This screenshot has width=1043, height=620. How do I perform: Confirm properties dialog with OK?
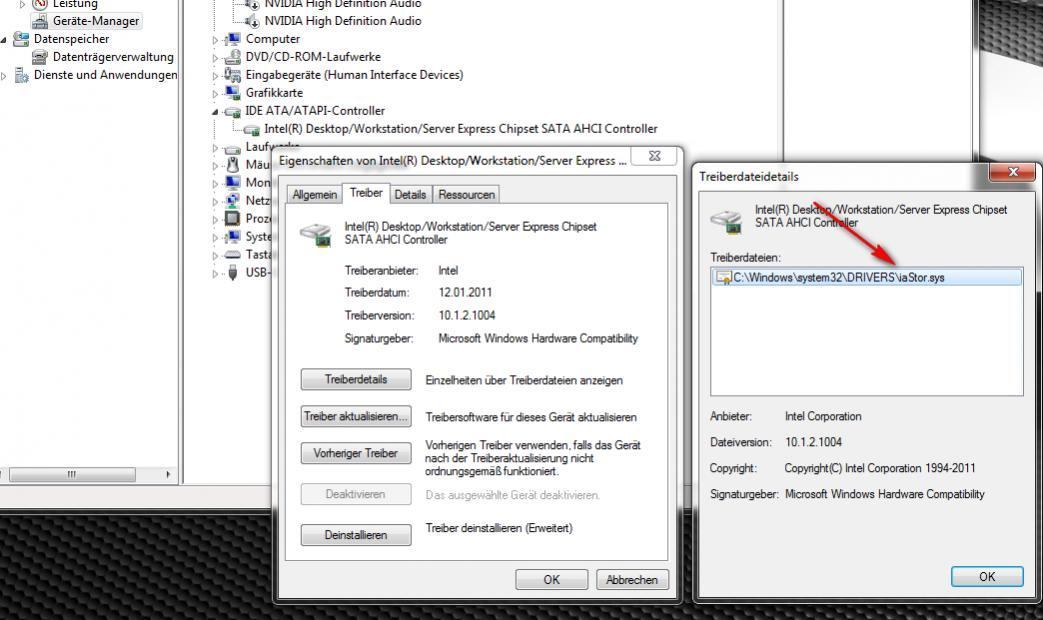[x=551, y=579]
